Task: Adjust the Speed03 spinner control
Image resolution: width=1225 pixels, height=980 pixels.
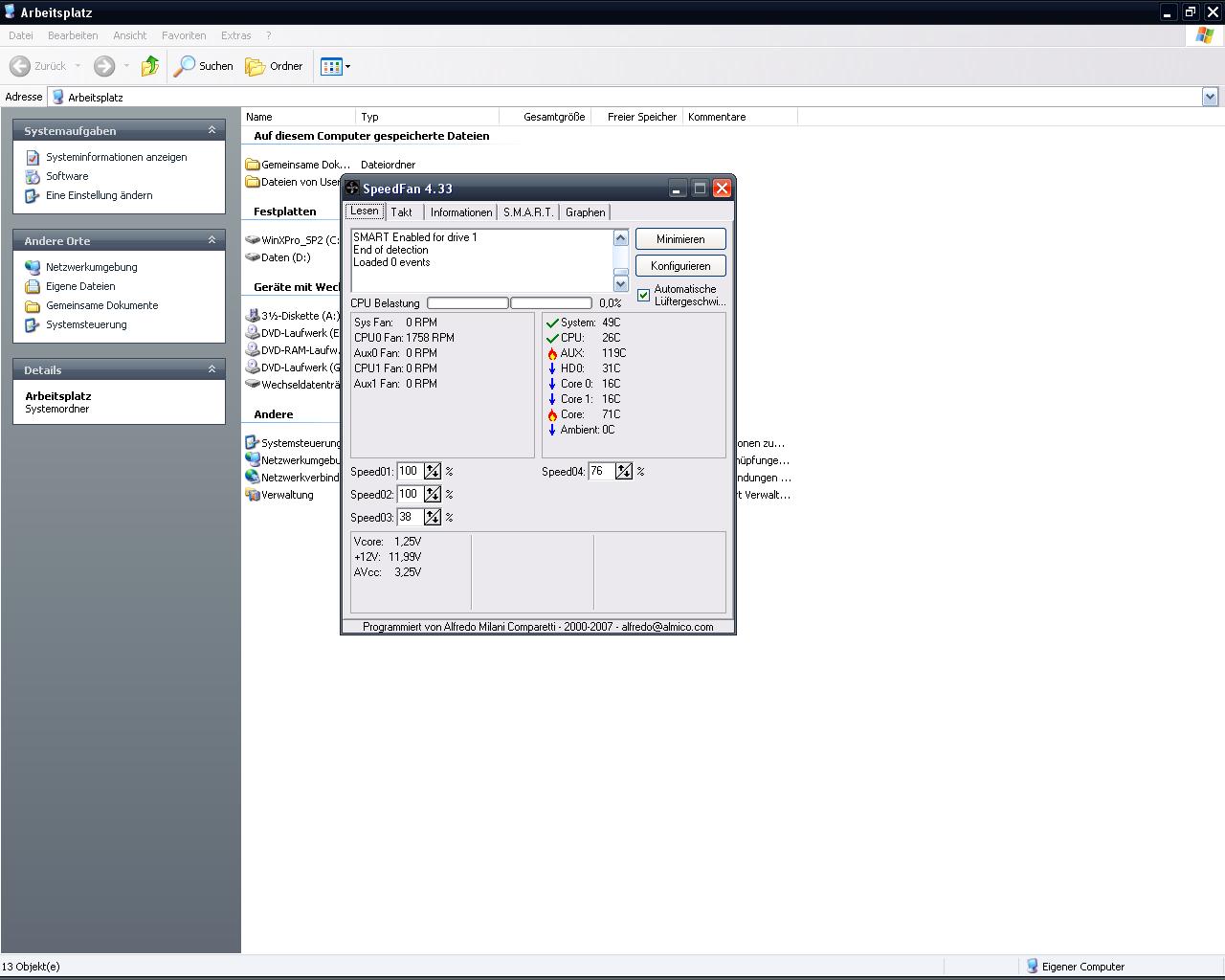Action: pos(433,517)
